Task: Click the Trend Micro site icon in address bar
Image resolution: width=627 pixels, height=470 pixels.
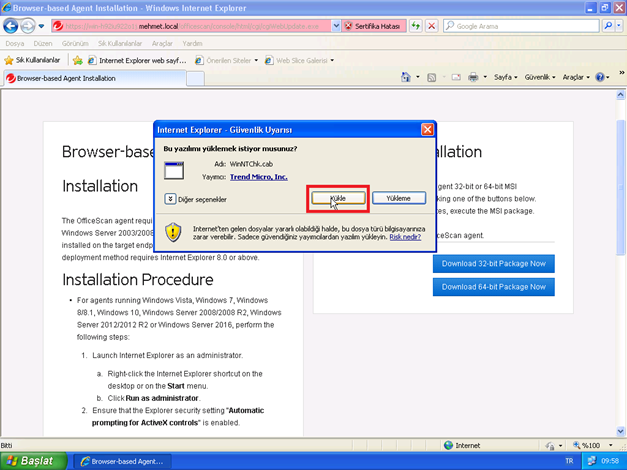Action: (x=58, y=26)
